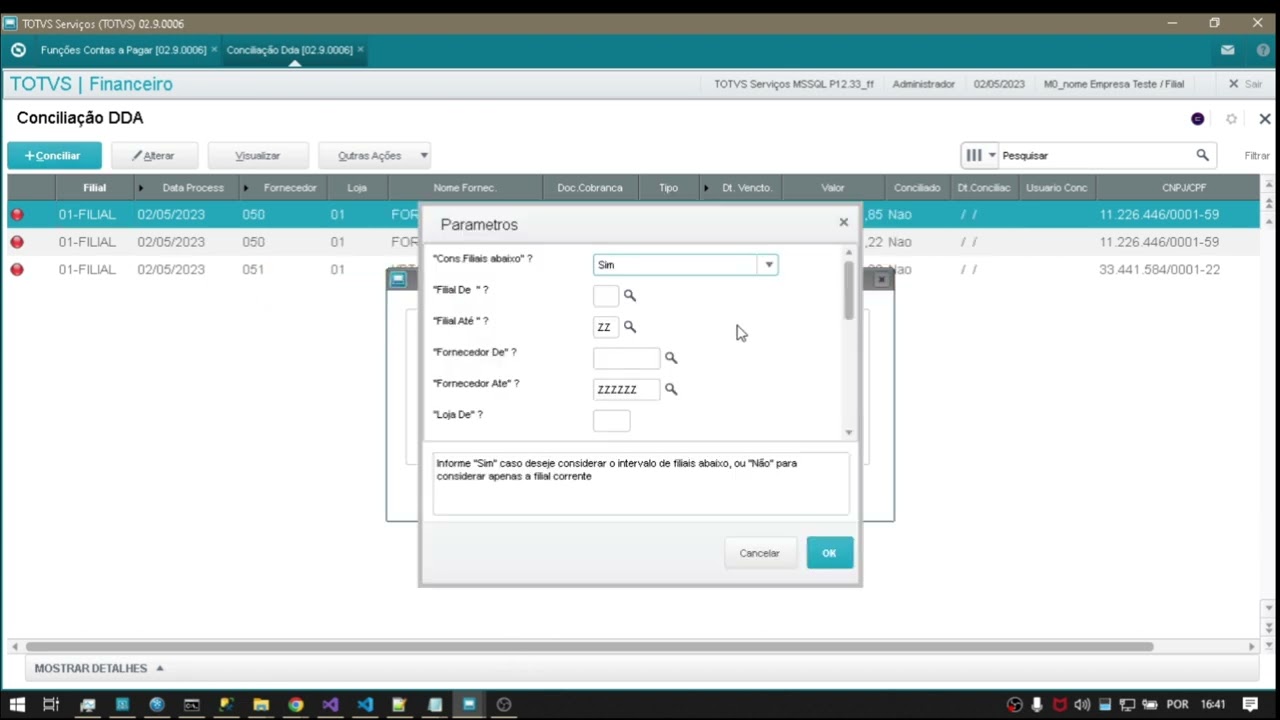Expand MOSTRAR DETALHES panel
The width and height of the screenshot is (1280, 720).
coord(99,668)
